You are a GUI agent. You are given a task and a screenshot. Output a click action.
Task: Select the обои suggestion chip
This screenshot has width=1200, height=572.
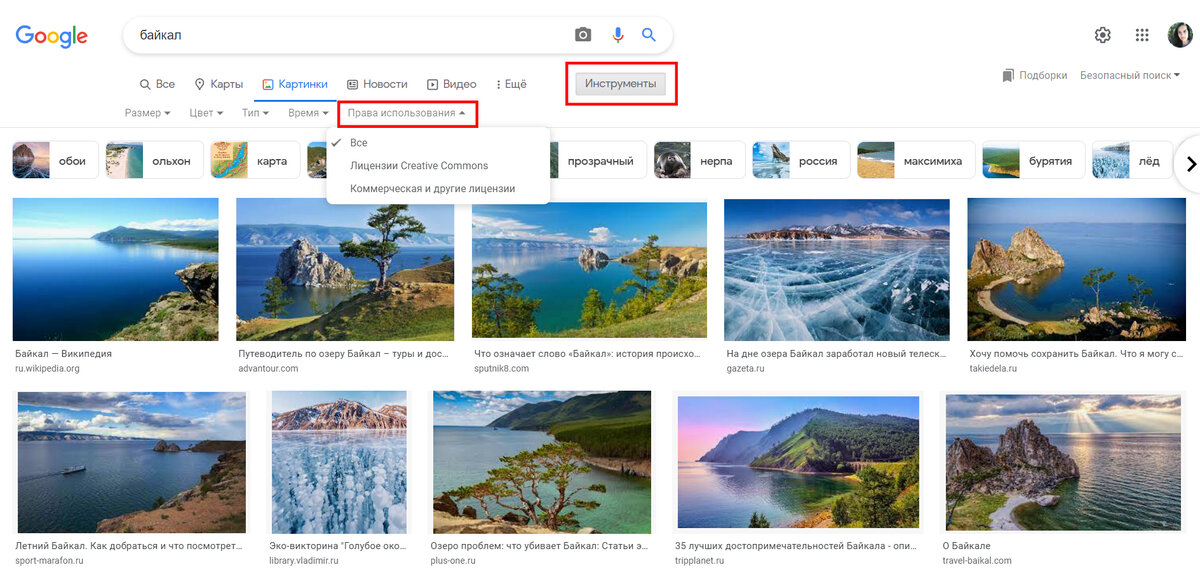[x=55, y=160]
